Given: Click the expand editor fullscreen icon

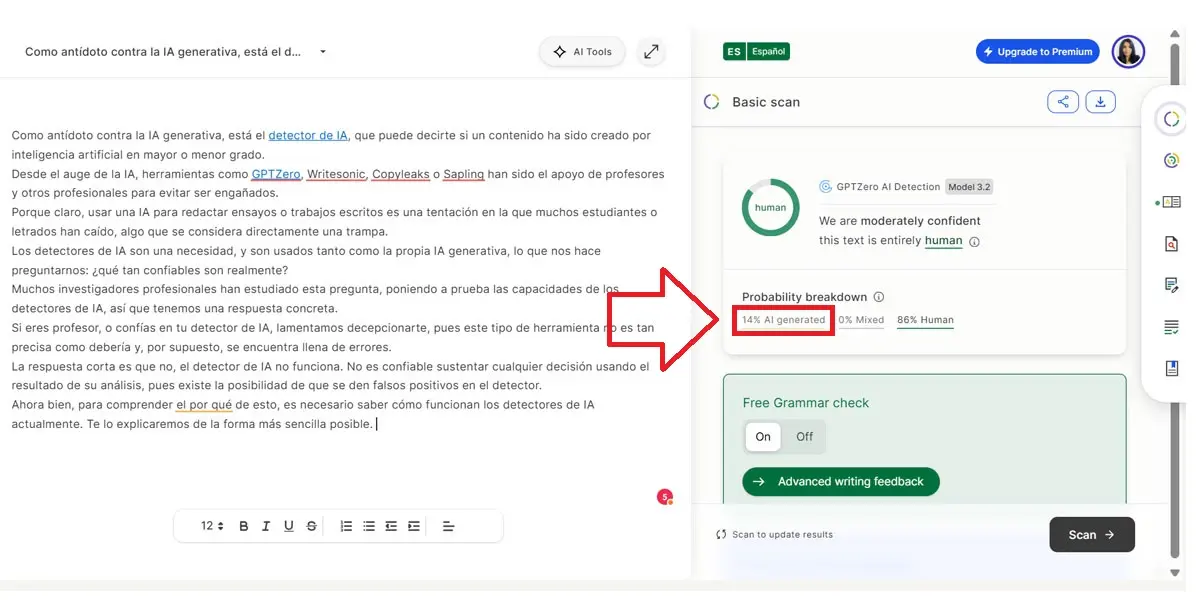Looking at the screenshot, I should pos(651,52).
